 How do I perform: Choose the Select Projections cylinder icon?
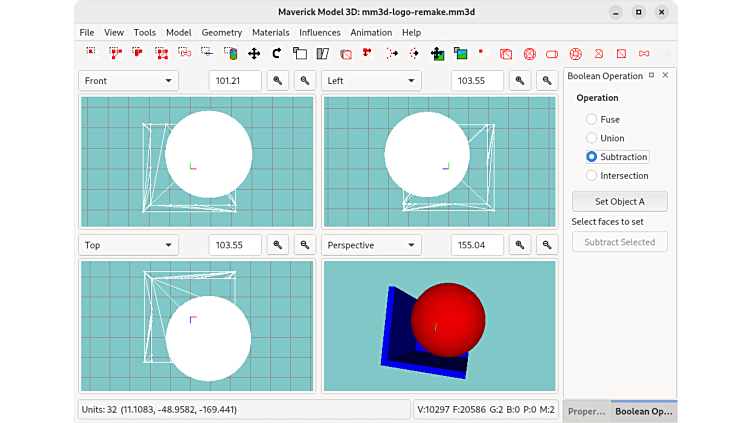pos(231,53)
